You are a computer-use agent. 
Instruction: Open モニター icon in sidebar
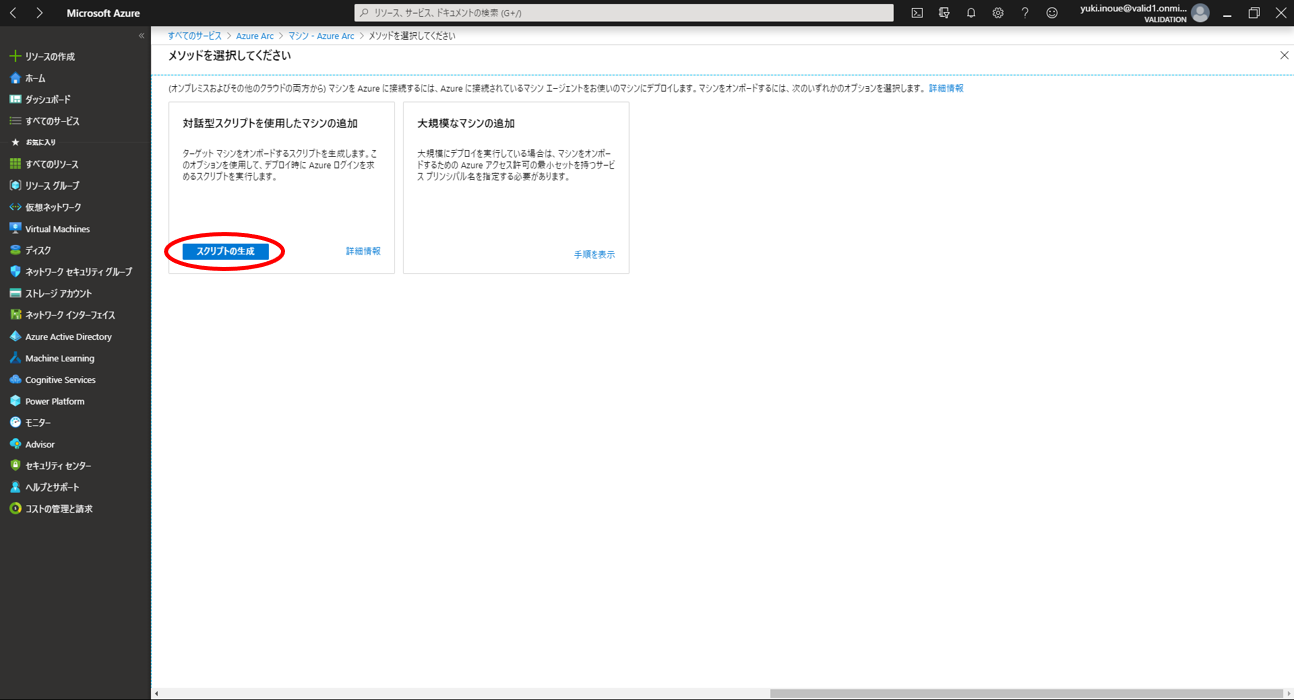pyautogui.click(x=15, y=423)
